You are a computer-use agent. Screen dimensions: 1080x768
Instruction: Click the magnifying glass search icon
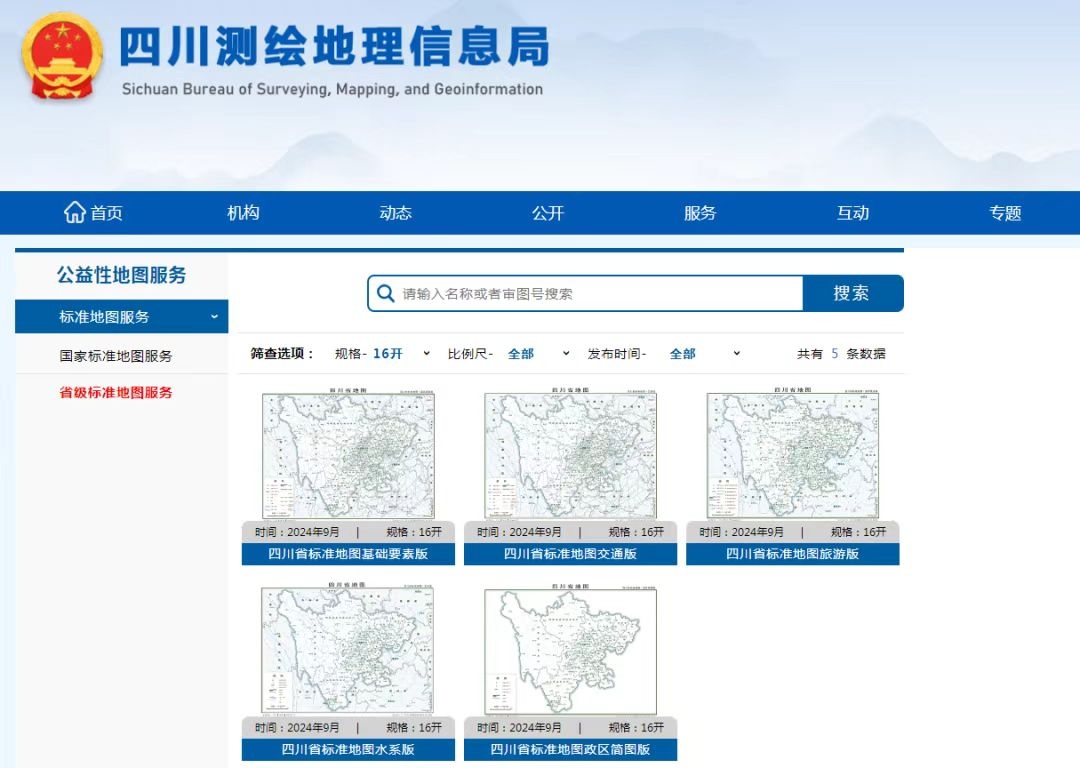[x=386, y=292]
